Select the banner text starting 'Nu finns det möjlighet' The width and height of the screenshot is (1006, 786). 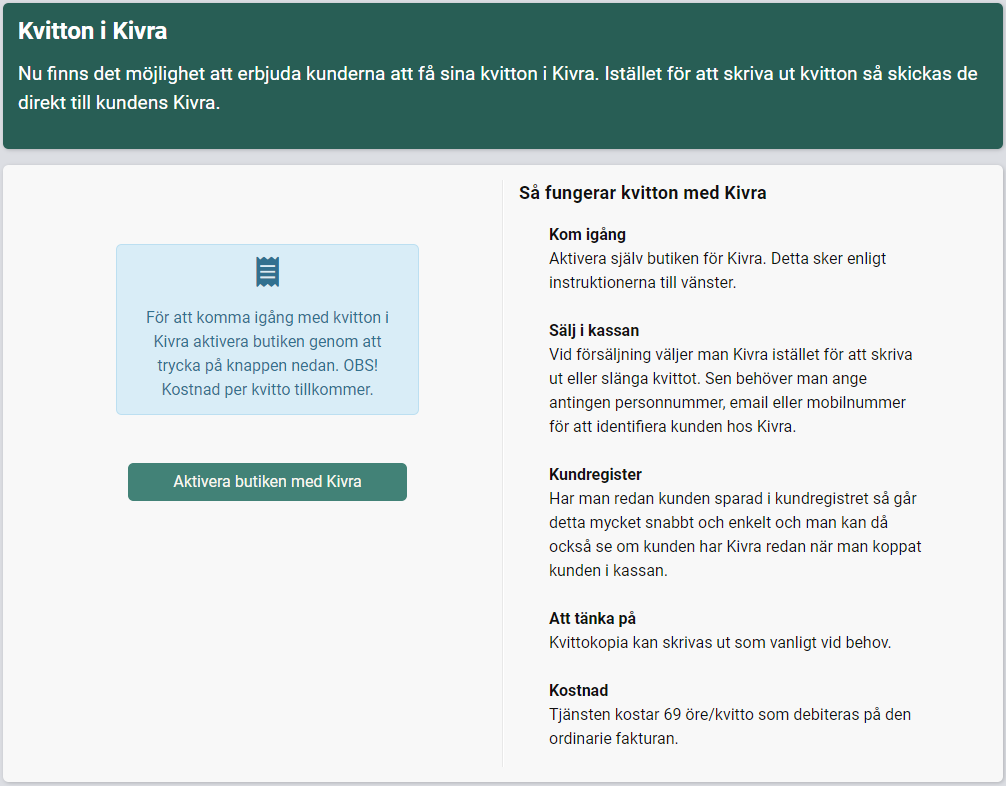coord(497,89)
